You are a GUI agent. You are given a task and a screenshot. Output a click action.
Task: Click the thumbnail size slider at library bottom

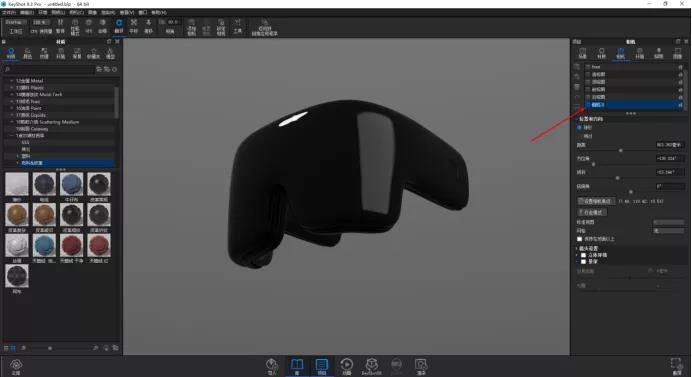coord(50,348)
